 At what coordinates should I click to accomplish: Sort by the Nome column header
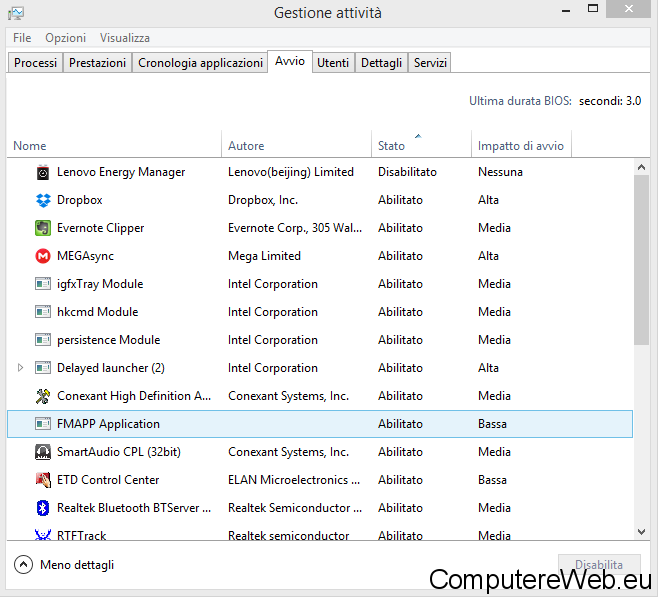[114, 146]
